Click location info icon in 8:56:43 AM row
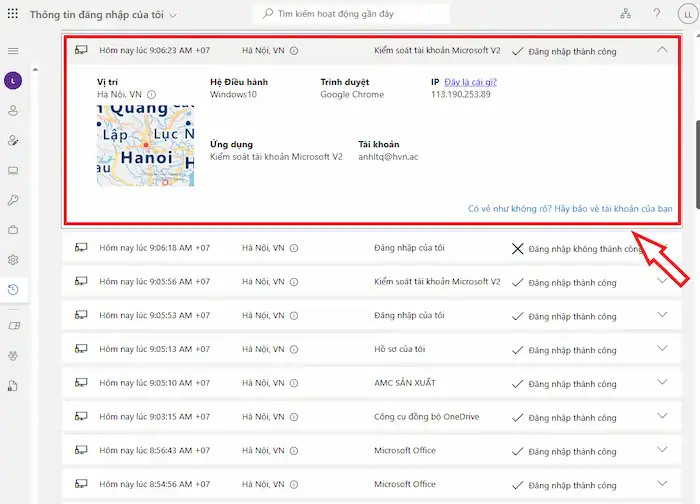The image size is (700, 504). pyautogui.click(x=294, y=451)
